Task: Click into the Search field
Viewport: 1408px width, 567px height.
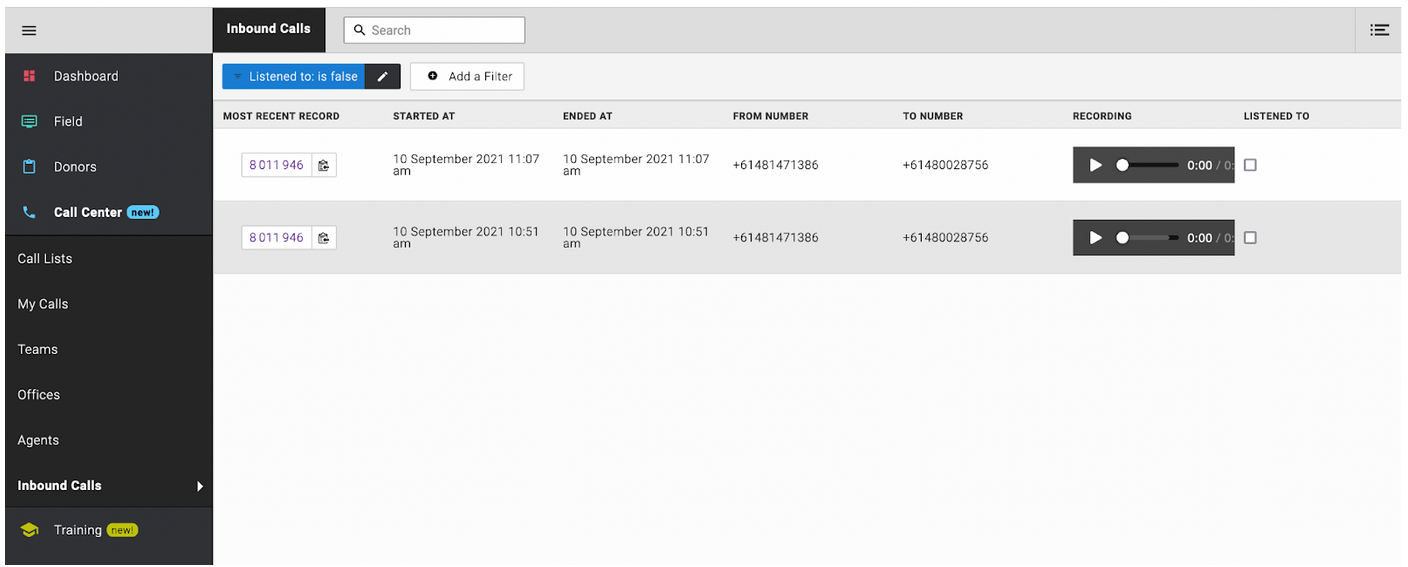Action: (x=434, y=30)
